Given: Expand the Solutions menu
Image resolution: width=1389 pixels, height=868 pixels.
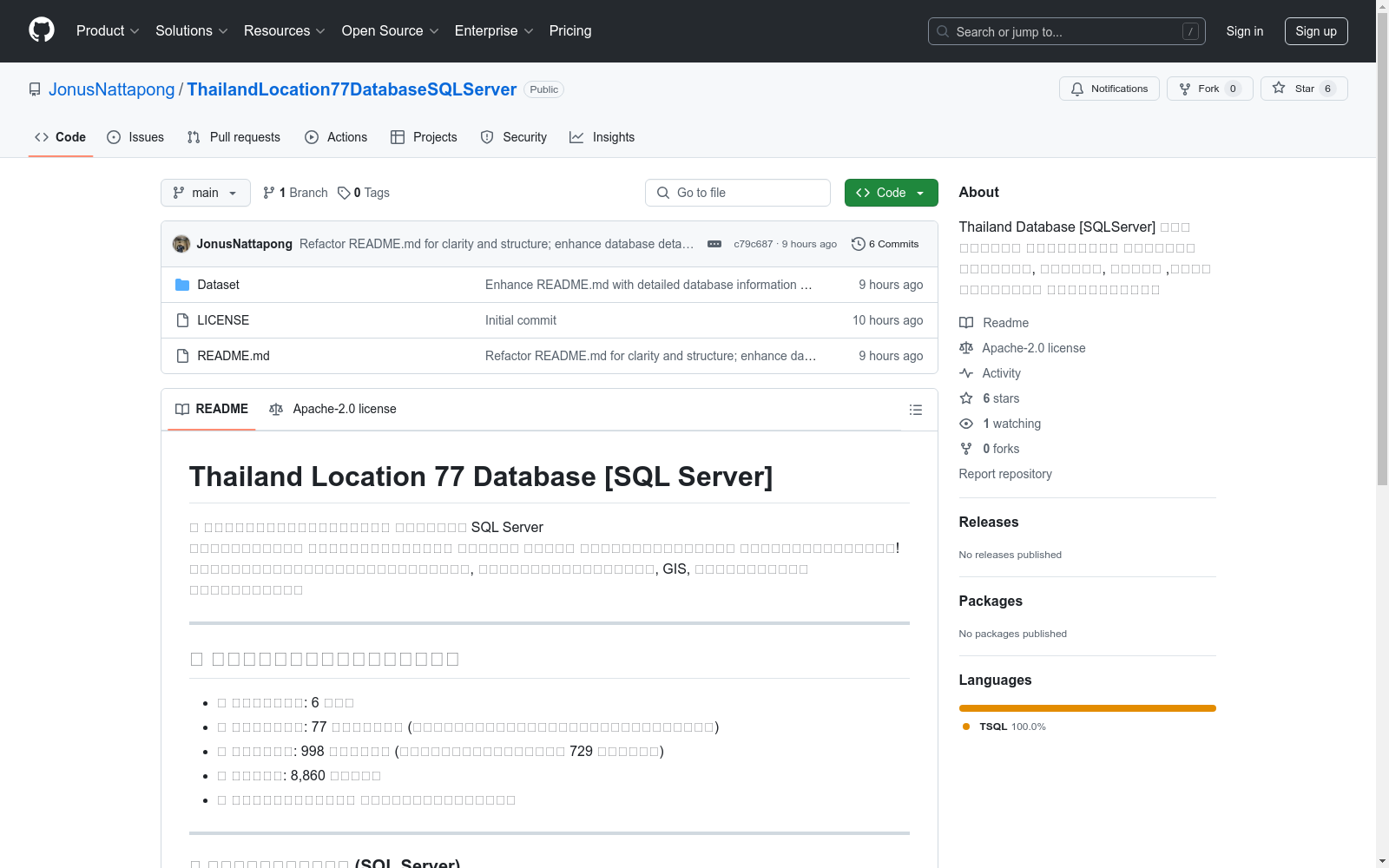Looking at the screenshot, I should 192,31.
